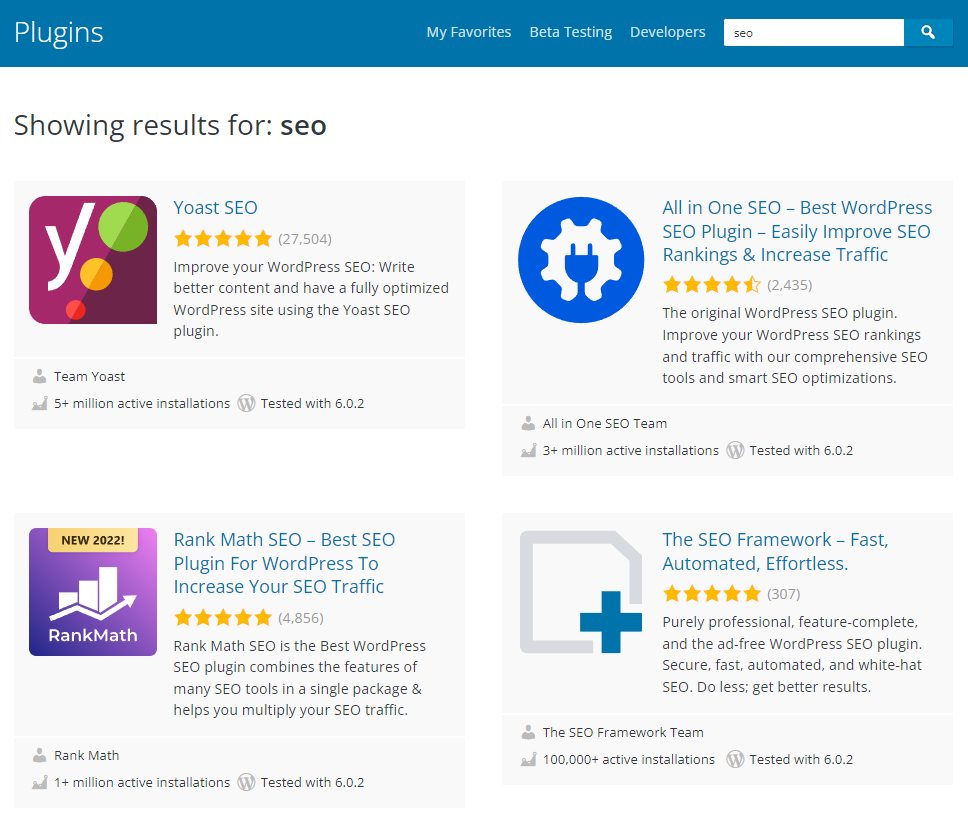This screenshot has height=821, width=968.
Task: Click WordPress logo in SEO Framework card
Action: click(x=736, y=760)
